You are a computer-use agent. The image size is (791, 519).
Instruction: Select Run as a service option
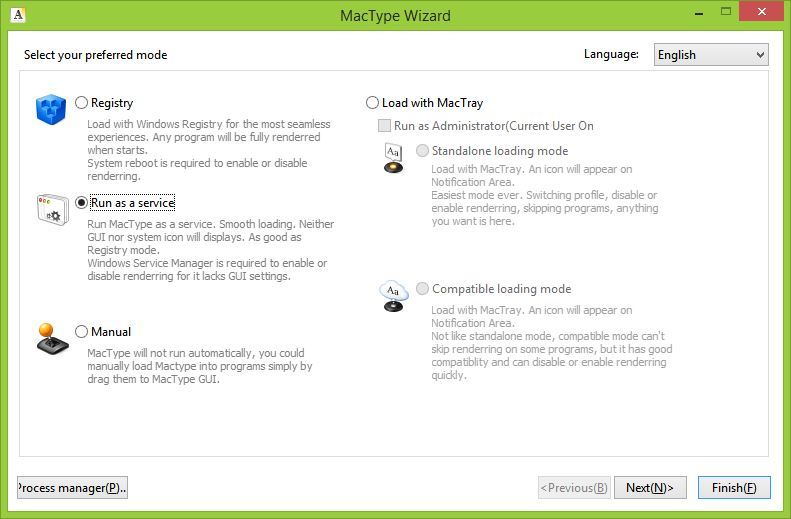coord(81,203)
